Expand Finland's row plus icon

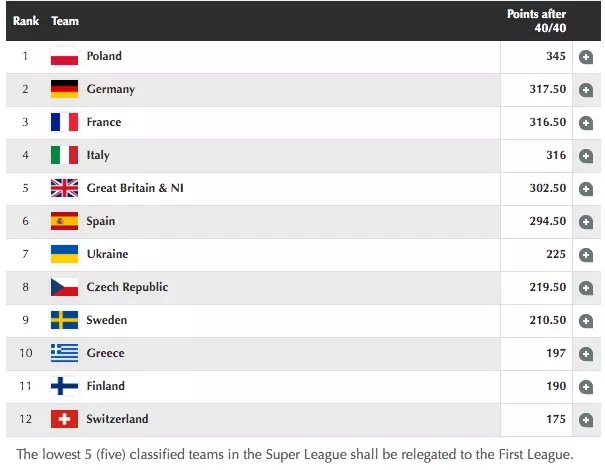point(586,387)
